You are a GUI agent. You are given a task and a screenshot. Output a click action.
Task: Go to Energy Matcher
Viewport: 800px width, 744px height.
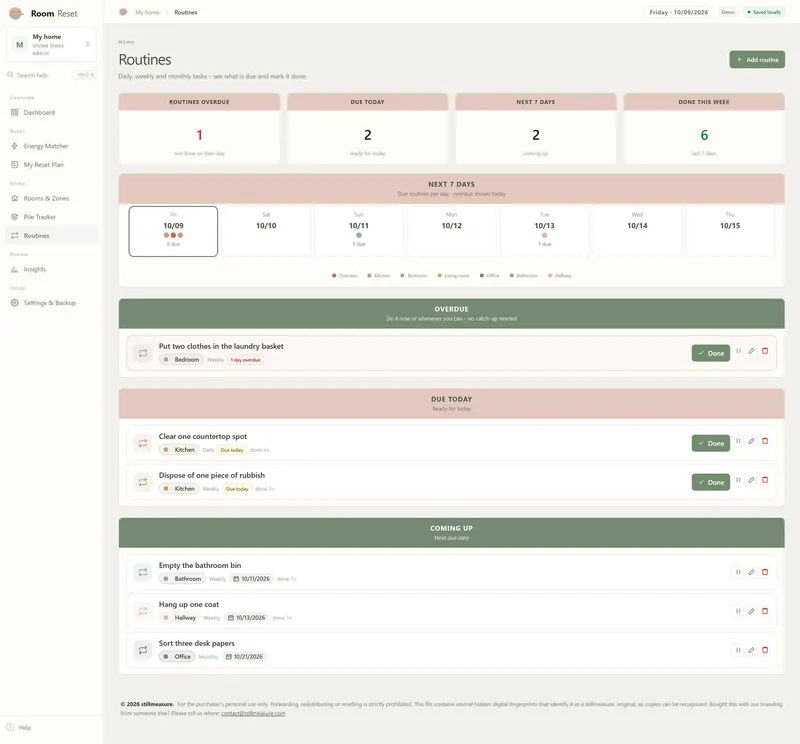(51, 146)
